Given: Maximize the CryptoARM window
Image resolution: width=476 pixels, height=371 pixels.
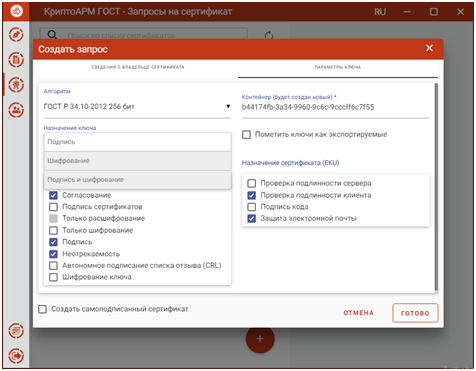Looking at the screenshot, I should (x=434, y=12).
